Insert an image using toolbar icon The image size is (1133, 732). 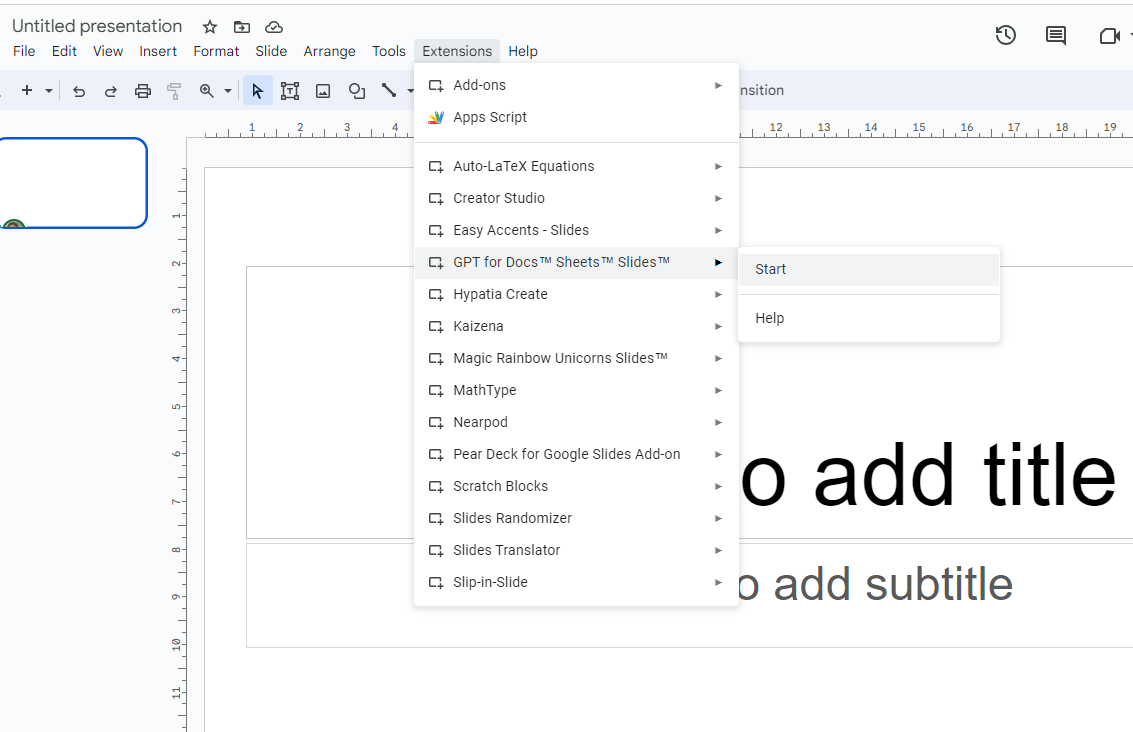click(x=323, y=91)
